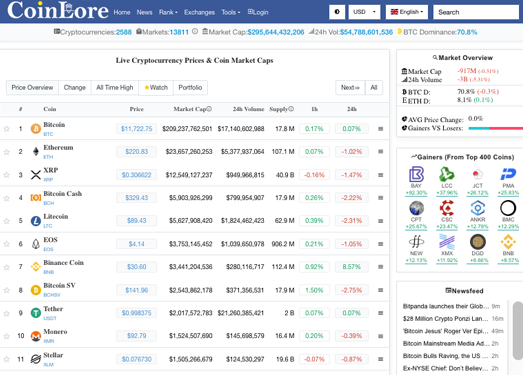This screenshot has width=523, height=375.
Task: Click the Tether coin icon
Action: click(36, 313)
